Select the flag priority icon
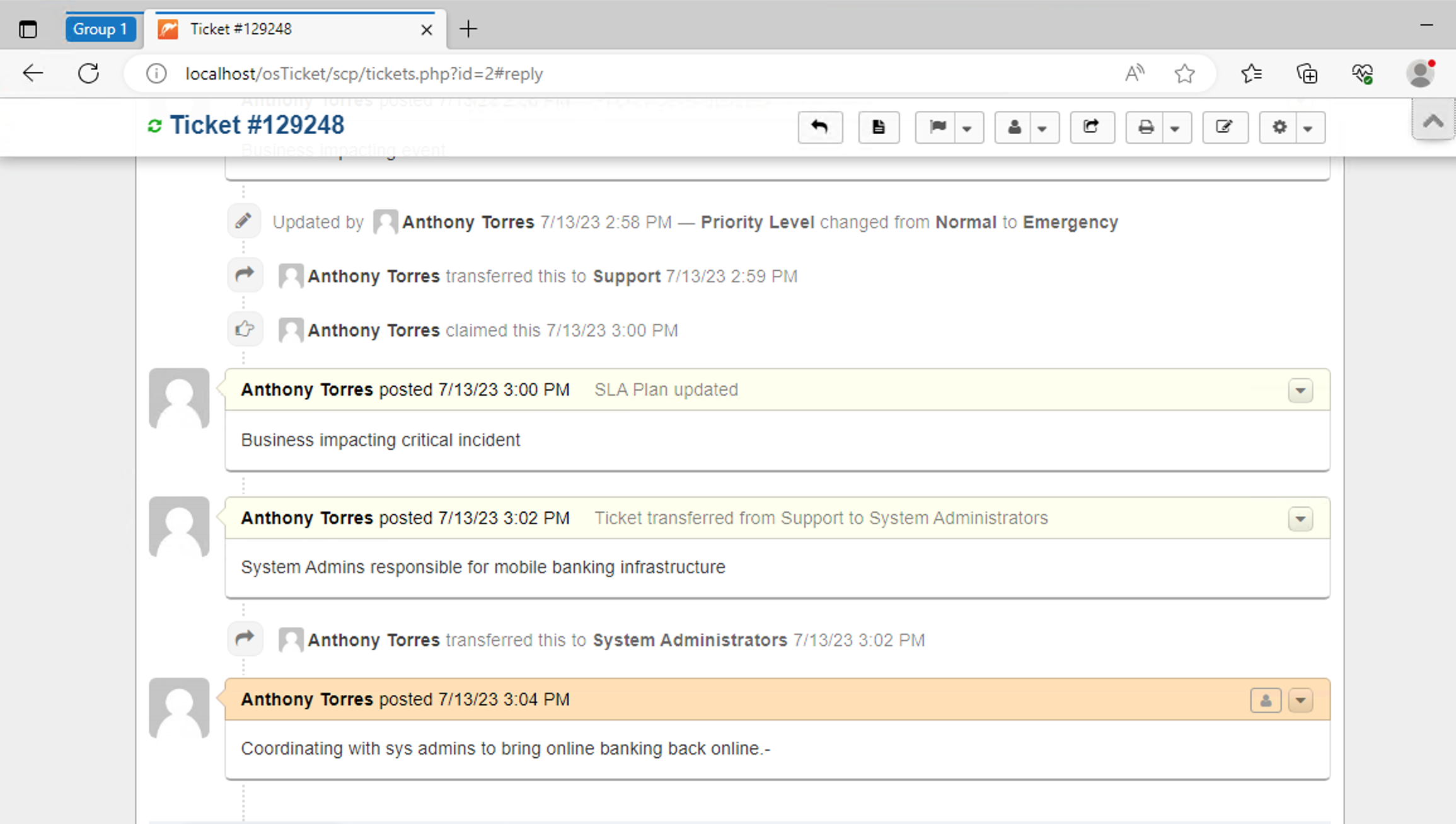Viewport: 1456px width, 824px height. [937, 127]
